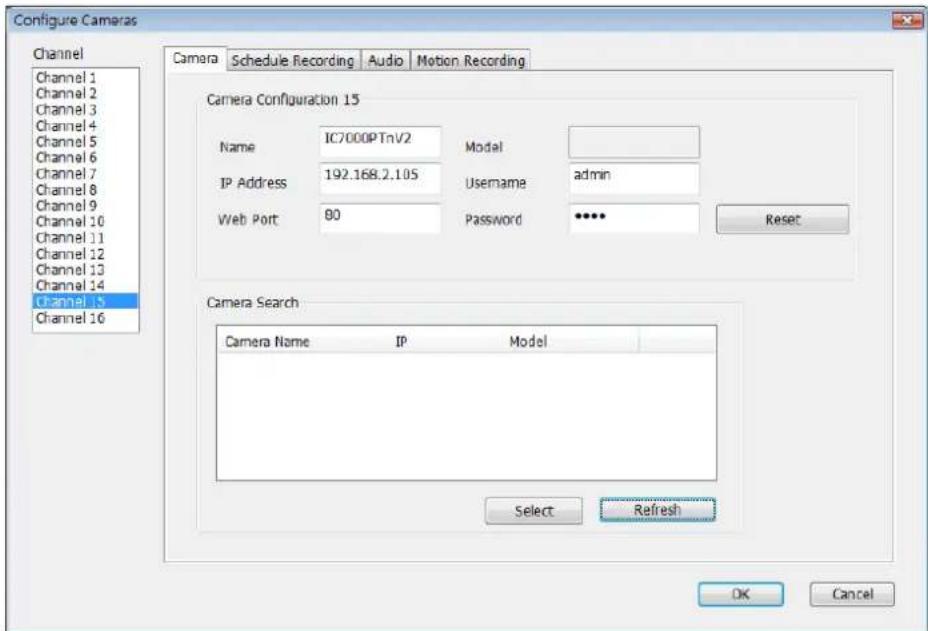Open the Motion Recording tab
928x631 pixels.
(x=471, y=60)
